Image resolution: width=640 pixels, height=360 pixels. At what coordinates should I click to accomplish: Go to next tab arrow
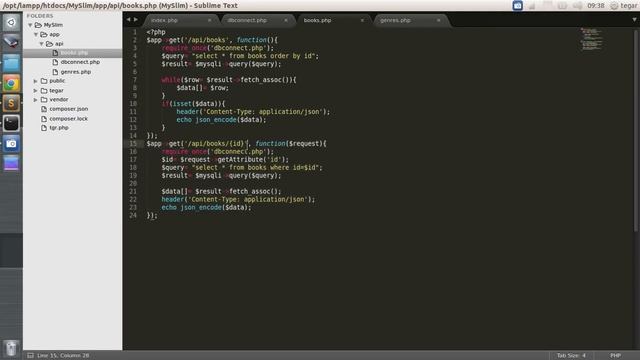(x=136, y=19)
